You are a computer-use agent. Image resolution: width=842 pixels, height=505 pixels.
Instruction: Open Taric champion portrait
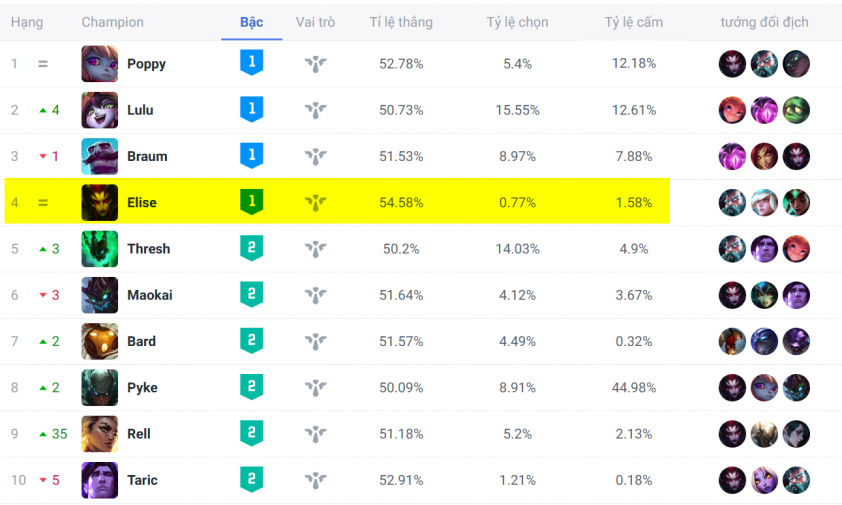(99, 480)
